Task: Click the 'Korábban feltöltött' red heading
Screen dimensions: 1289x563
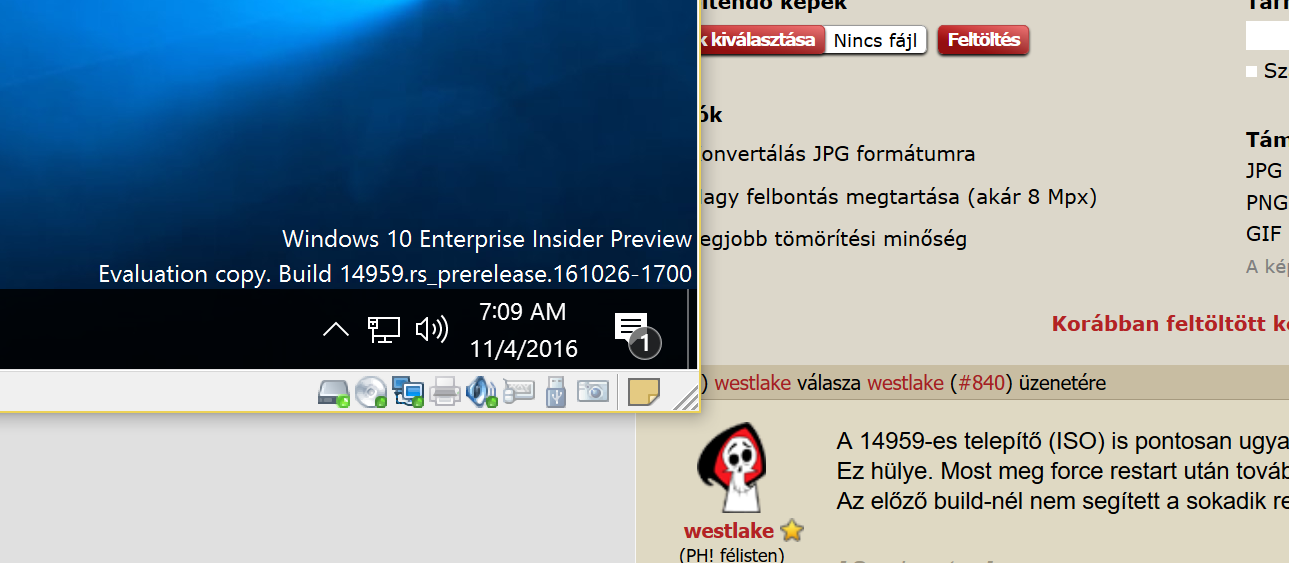Action: point(1170,324)
